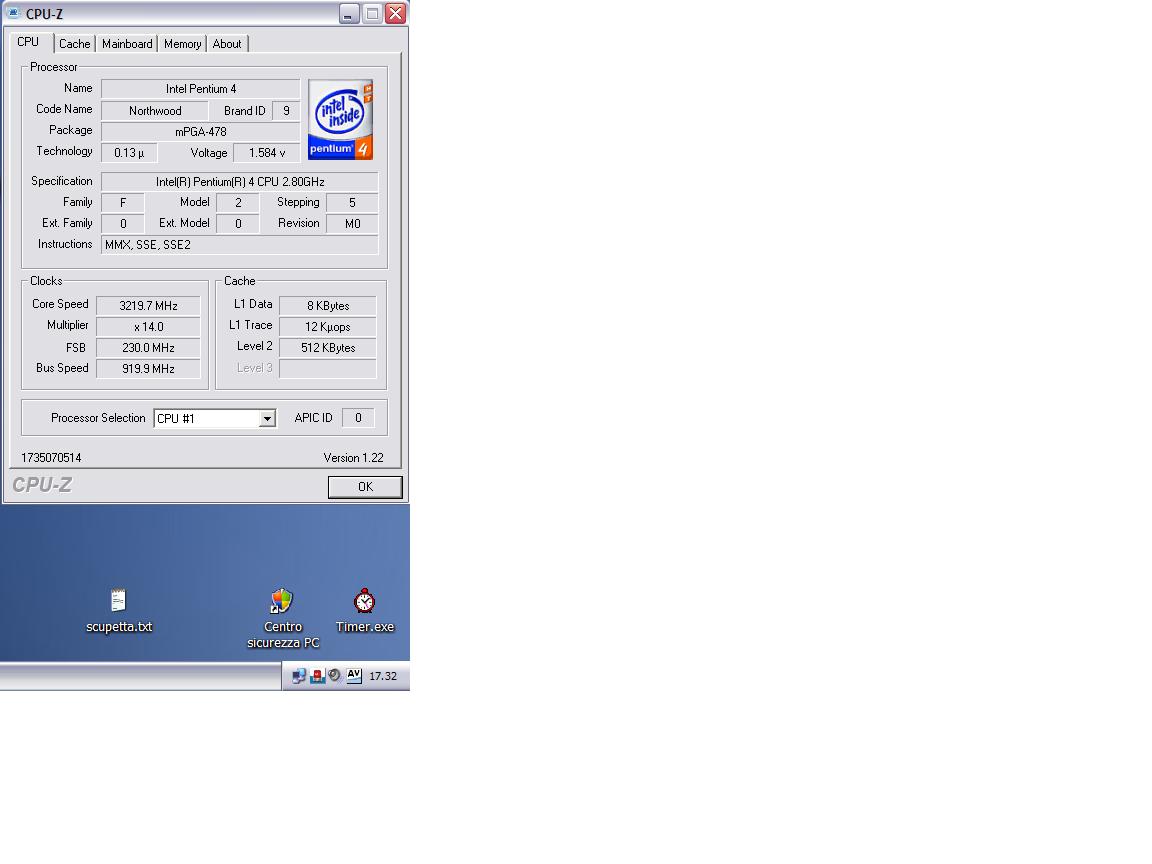The height and width of the screenshot is (864, 1152).
Task: Click the Ext. Model value field
Action: [238, 223]
